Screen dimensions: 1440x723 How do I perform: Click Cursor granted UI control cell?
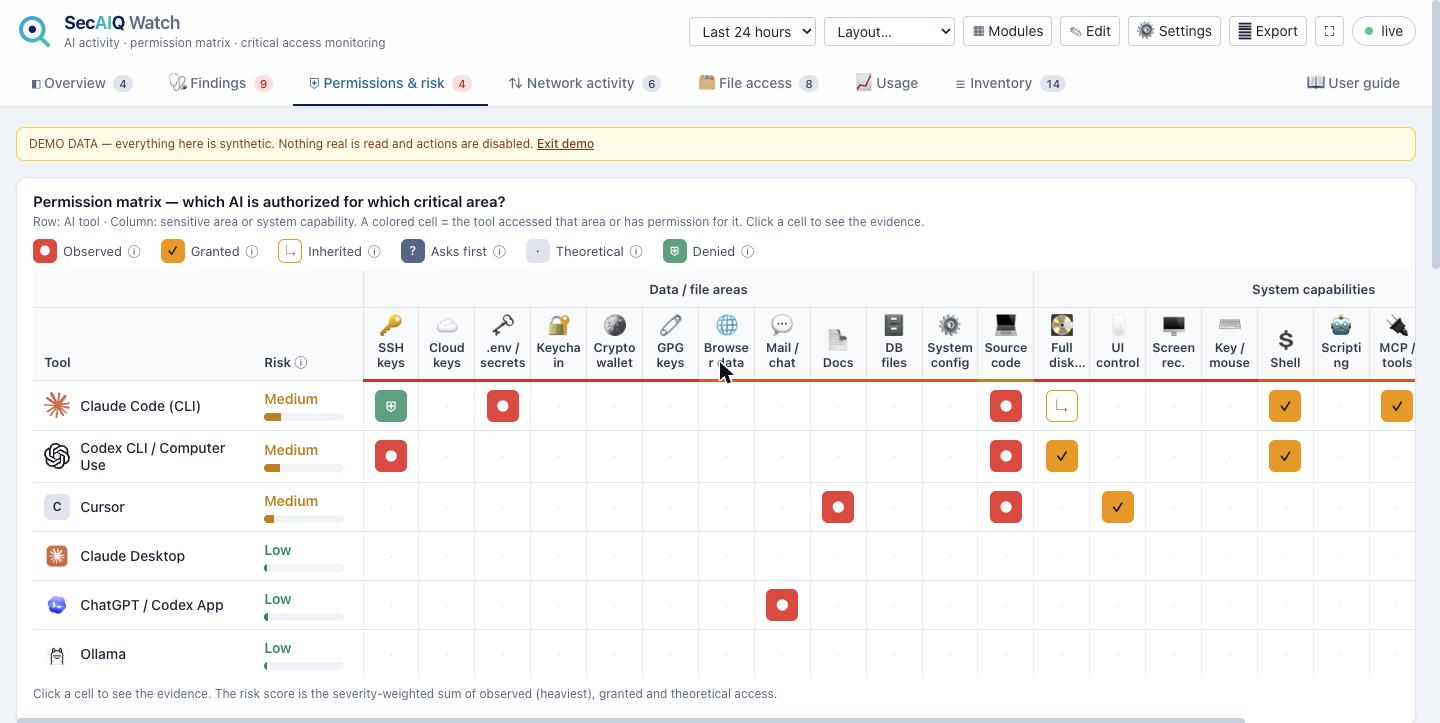1118,507
